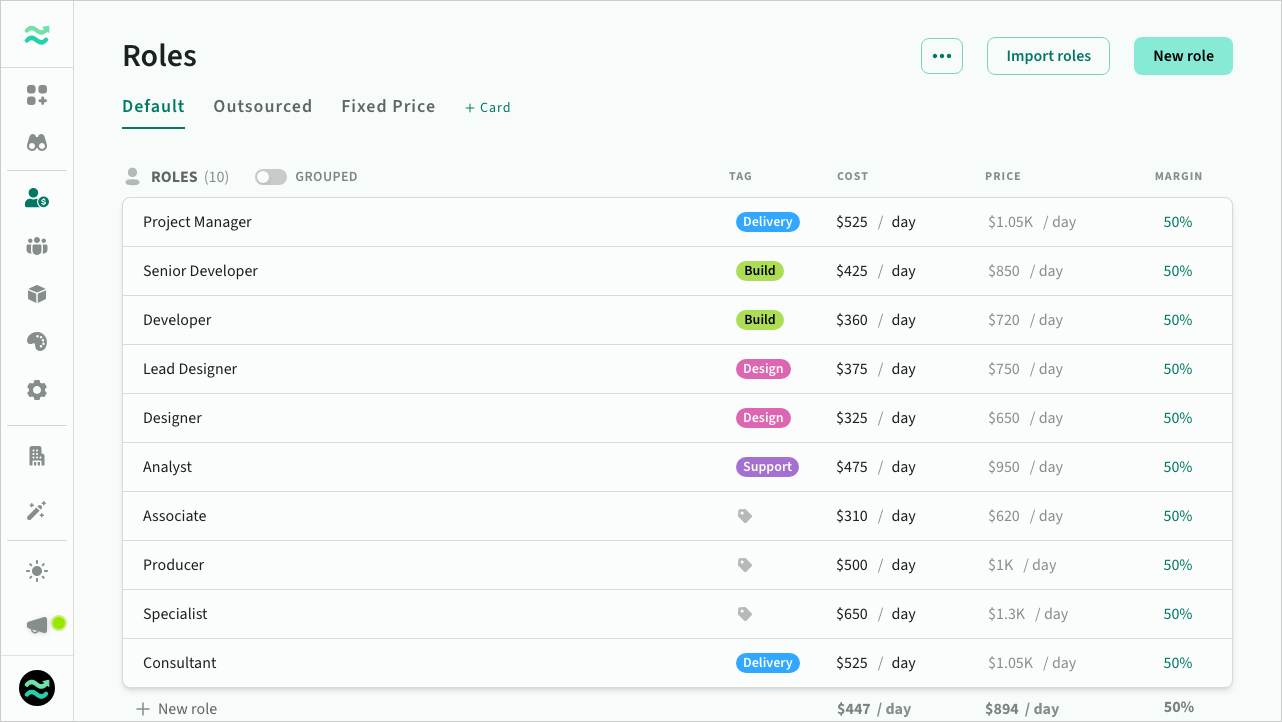
Task: Click the binoculars icon in sidebar
Action: 37,143
